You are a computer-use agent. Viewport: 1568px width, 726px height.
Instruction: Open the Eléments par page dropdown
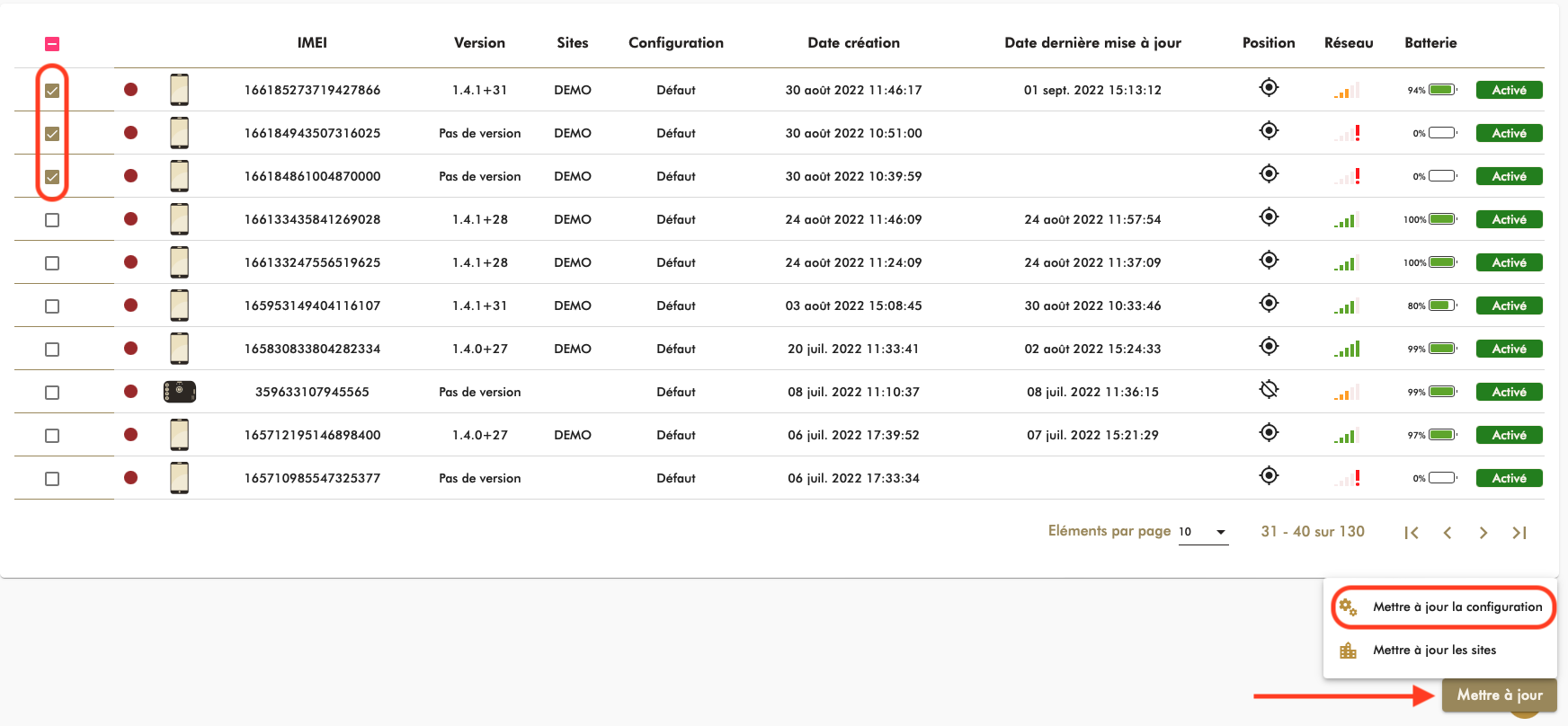tap(1203, 532)
